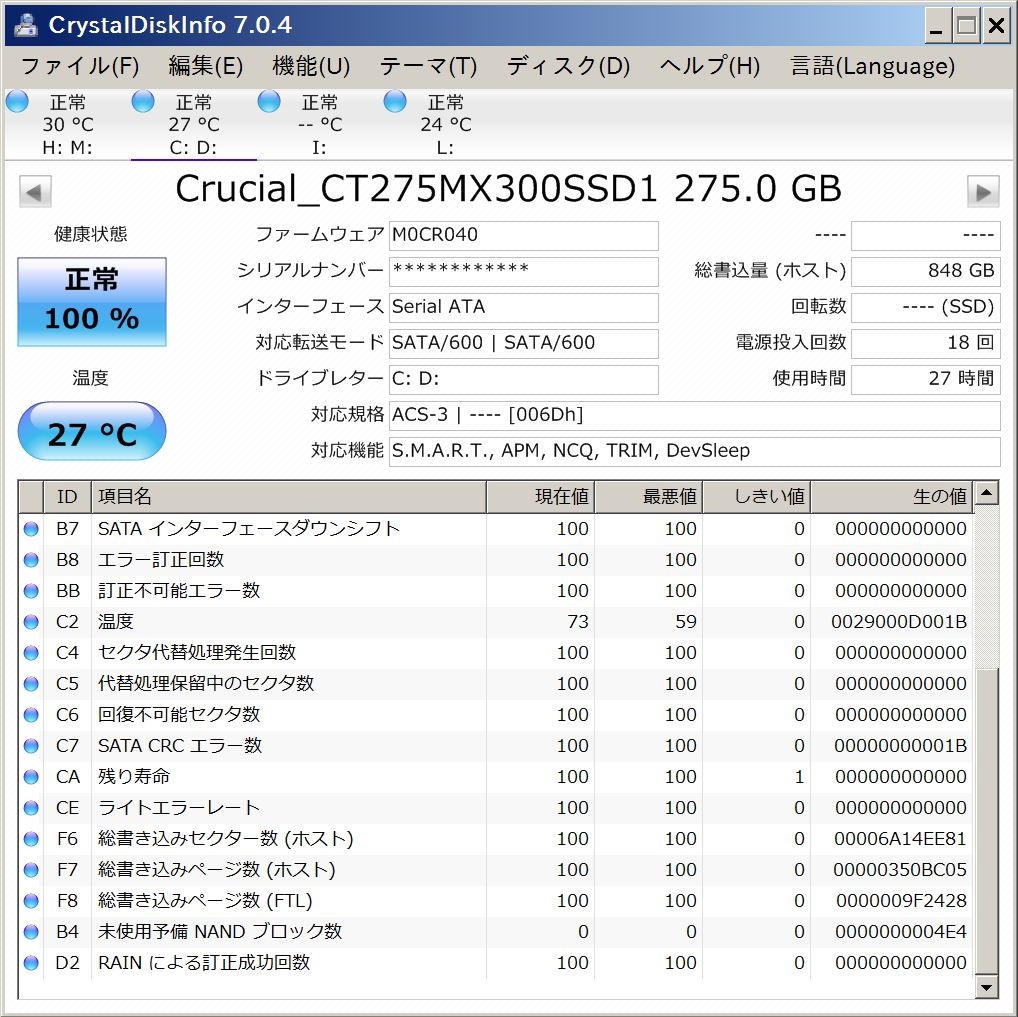Viewport: 1018px width, 1017px height.
Task: Click the status dot of row CA 残り寿命
Action: coord(31,777)
